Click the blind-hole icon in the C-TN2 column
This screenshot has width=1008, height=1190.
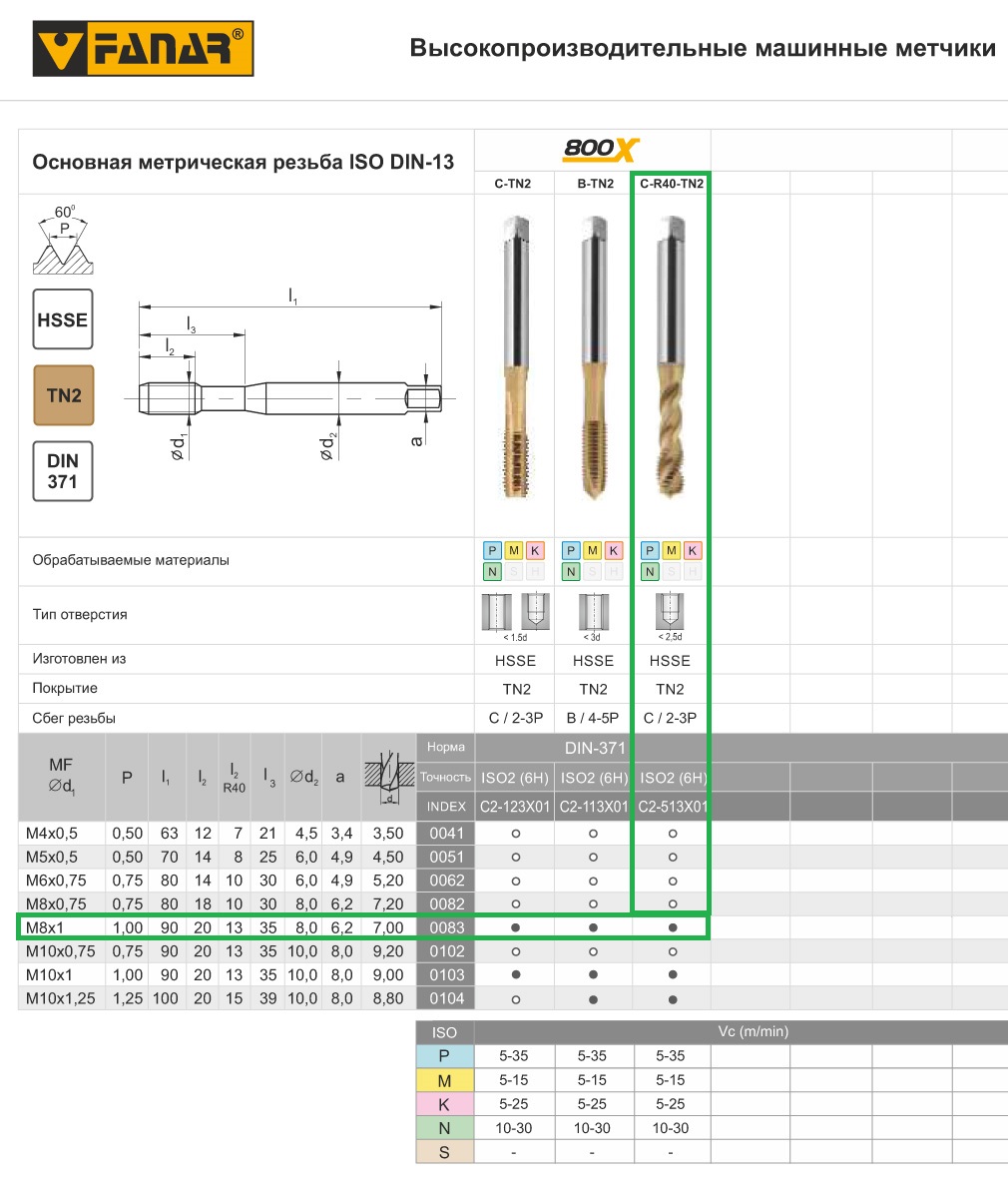tap(536, 612)
